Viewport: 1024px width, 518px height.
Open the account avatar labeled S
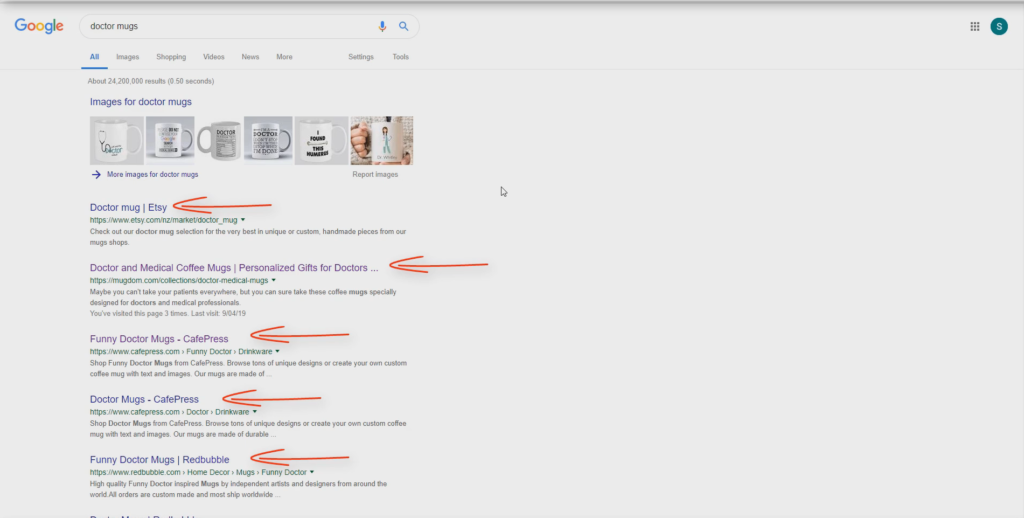click(999, 26)
